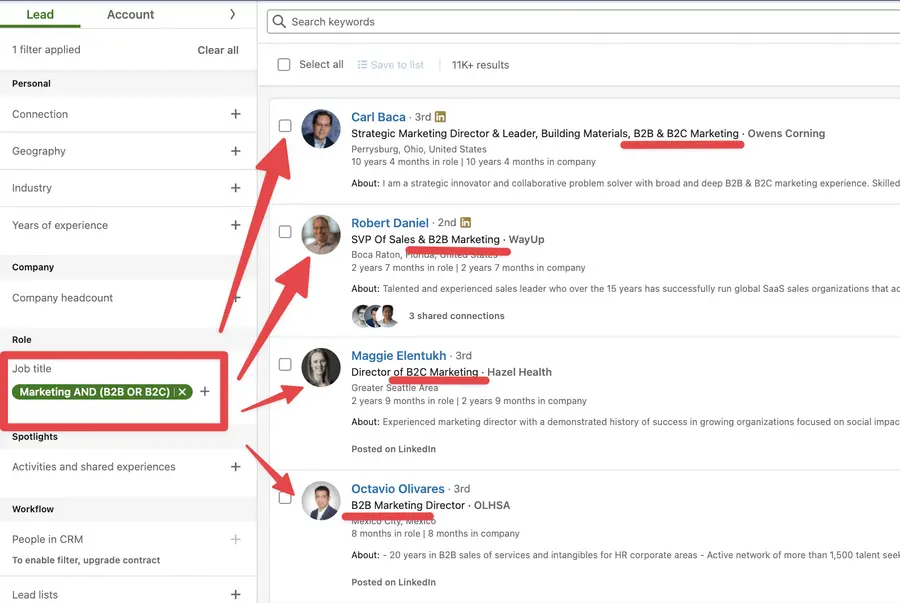Expand the Geography filter
The height and width of the screenshot is (603, 900).
click(236, 151)
